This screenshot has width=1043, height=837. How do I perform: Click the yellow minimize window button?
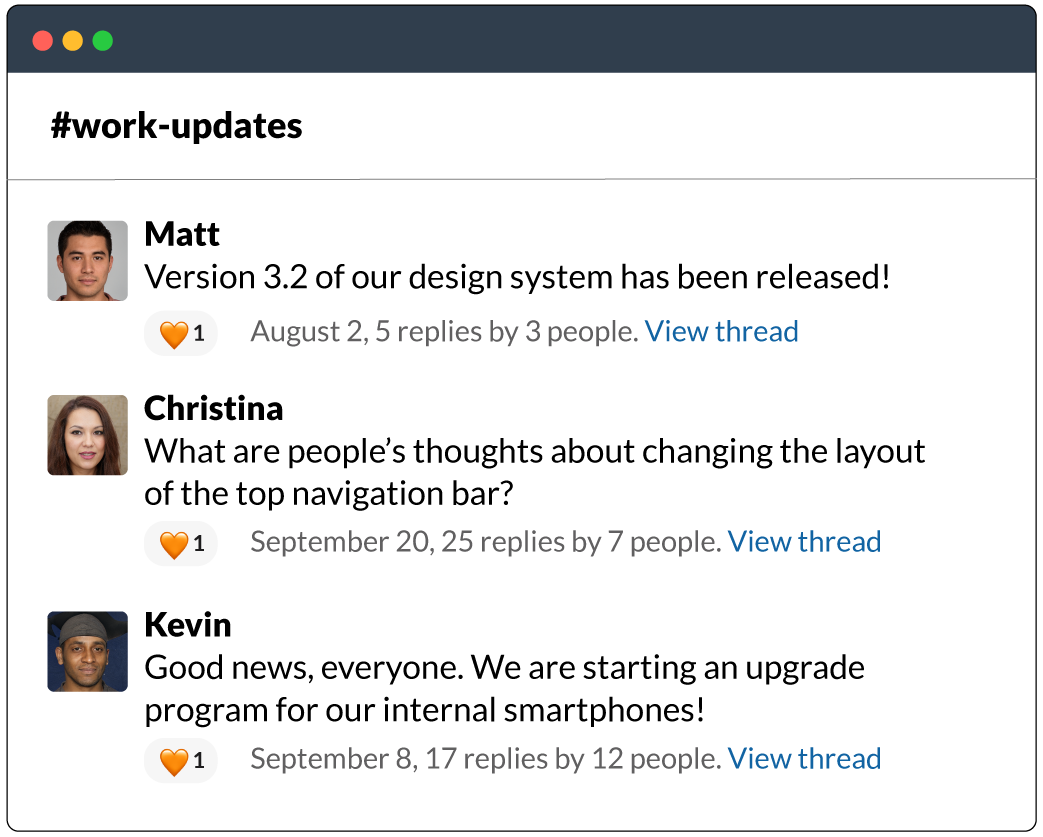[73, 41]
